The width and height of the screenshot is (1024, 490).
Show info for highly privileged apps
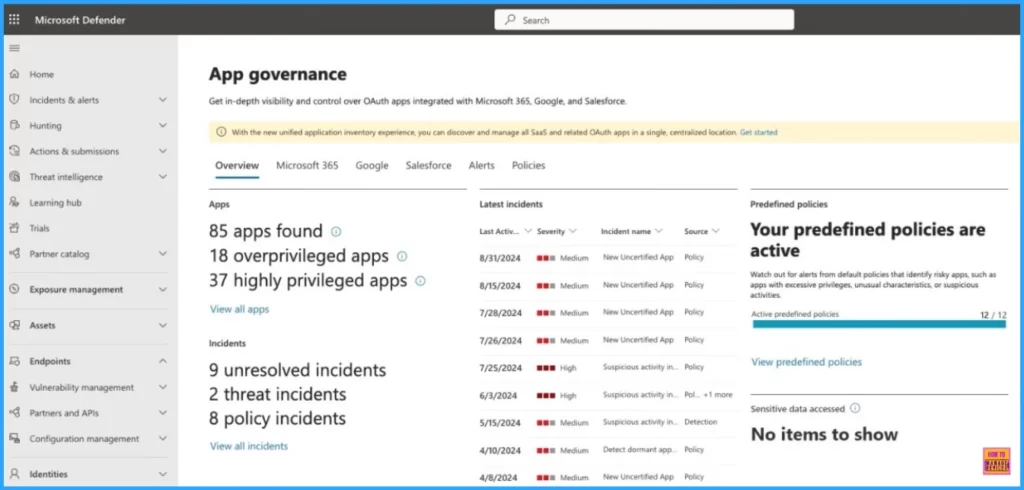(420, 281)
